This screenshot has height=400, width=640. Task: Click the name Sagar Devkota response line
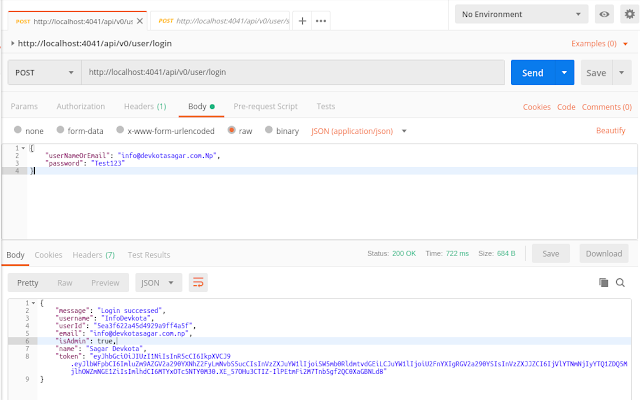click(100, 349)
